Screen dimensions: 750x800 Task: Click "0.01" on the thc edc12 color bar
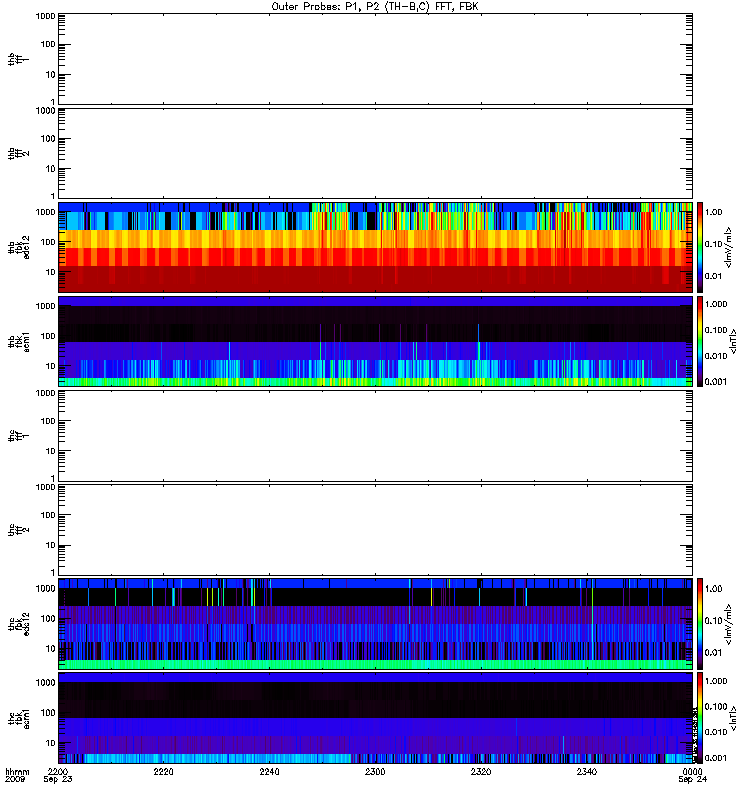click(714, 653)
